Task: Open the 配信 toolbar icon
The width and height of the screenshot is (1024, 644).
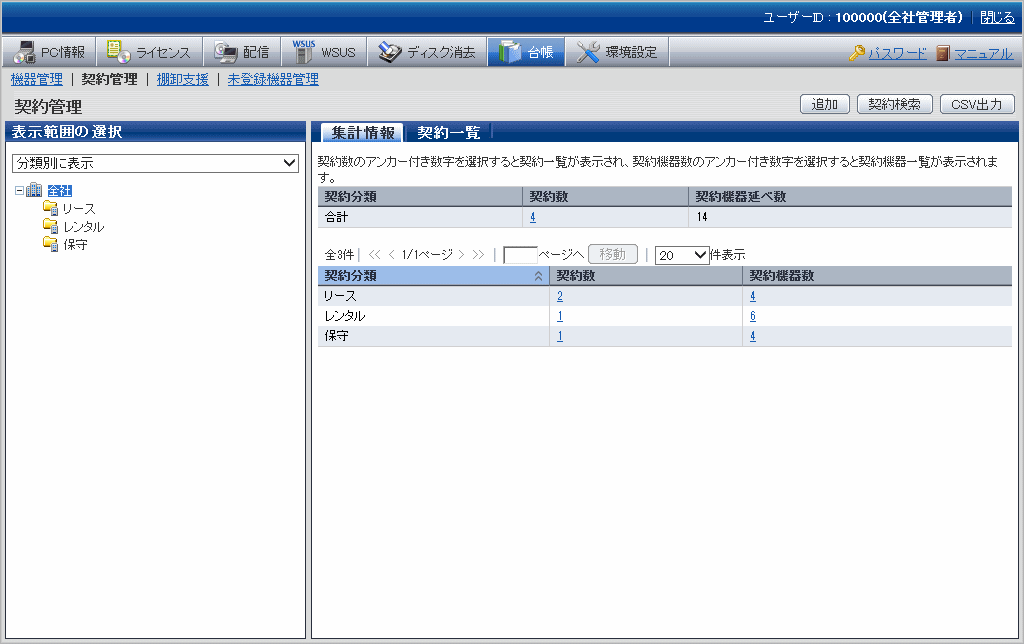Action: pyautogui.click(x=225, y=52)
